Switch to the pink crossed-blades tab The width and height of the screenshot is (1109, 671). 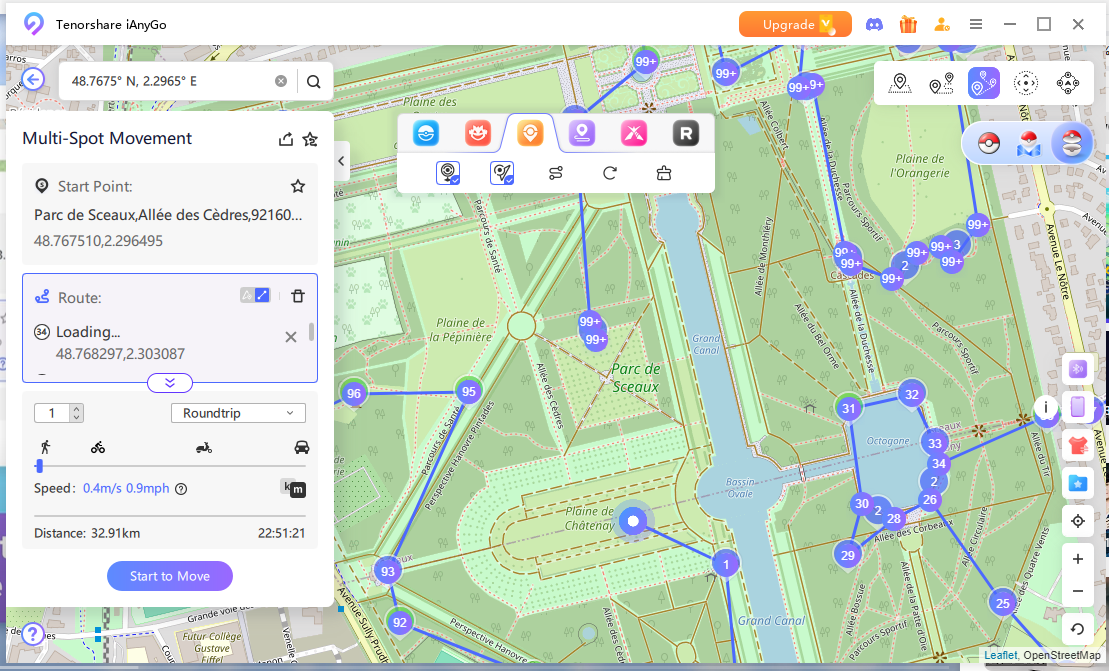(x=634, y=133)
